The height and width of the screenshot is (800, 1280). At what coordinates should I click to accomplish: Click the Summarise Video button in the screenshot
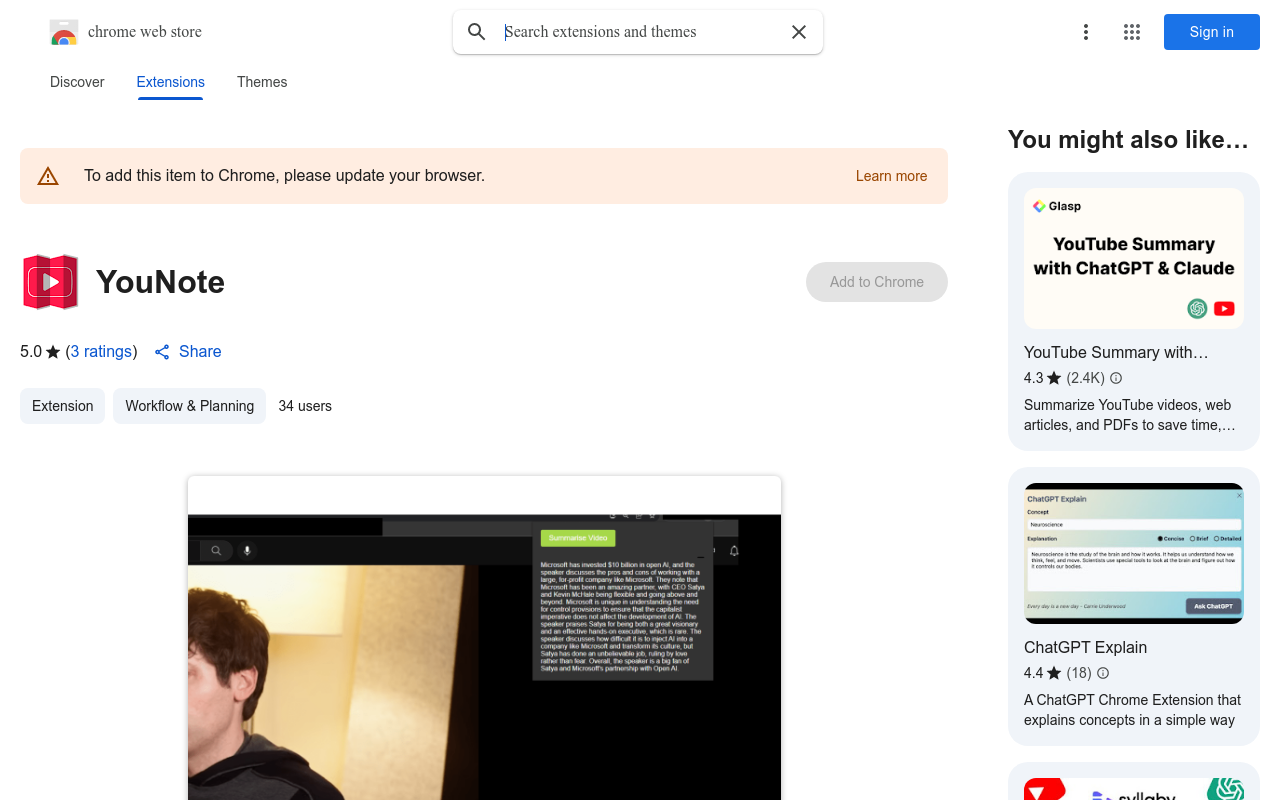(578, 538)
